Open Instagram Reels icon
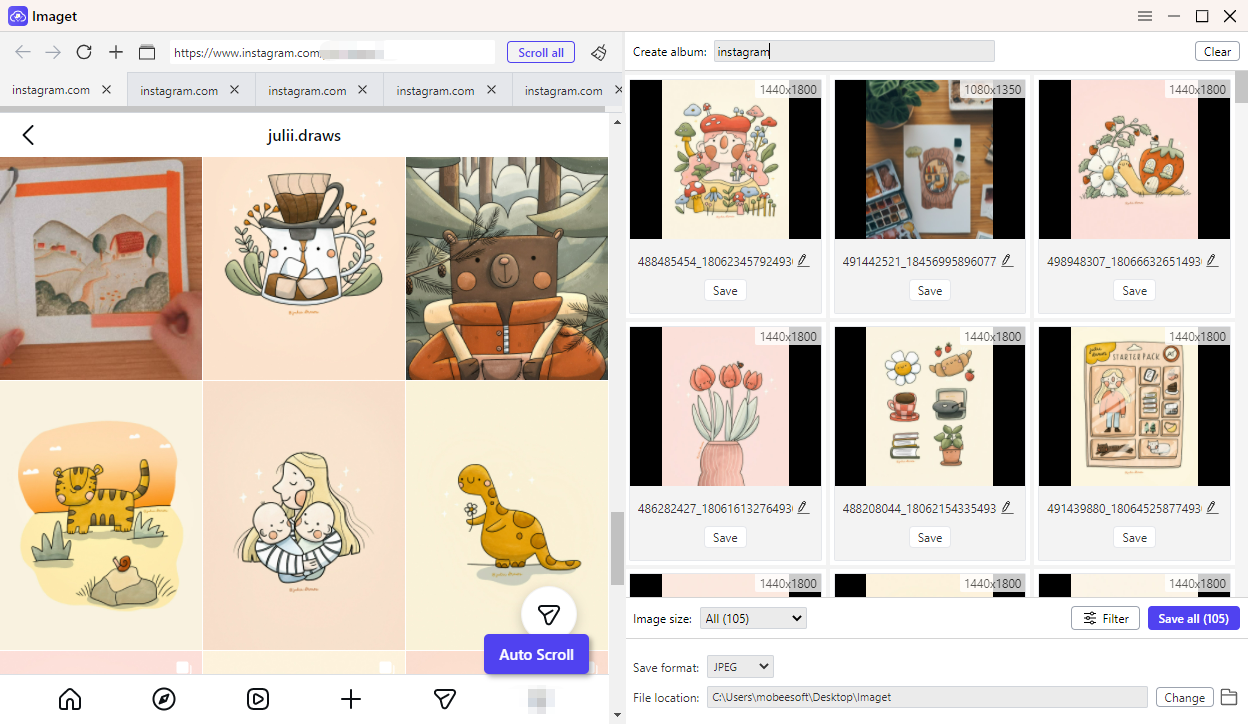1248x724 pixels. tap(257, 699)
